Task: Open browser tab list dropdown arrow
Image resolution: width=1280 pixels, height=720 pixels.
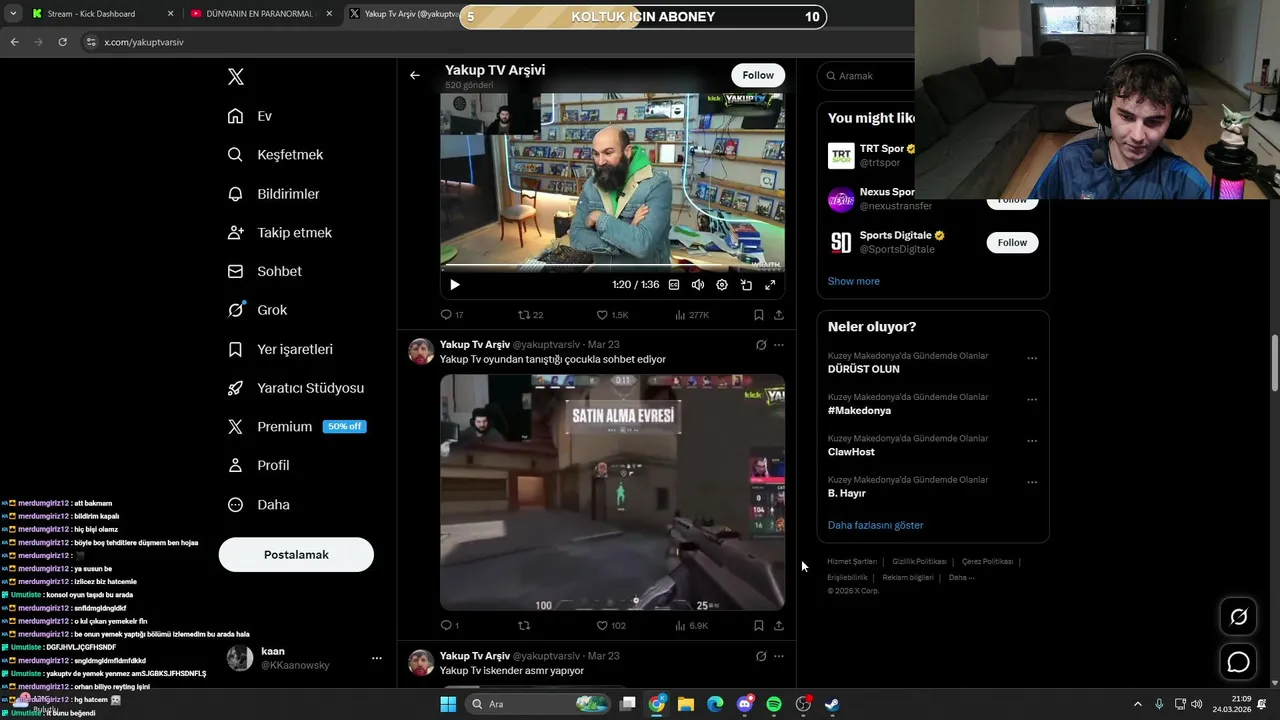Action: [13, 14]
